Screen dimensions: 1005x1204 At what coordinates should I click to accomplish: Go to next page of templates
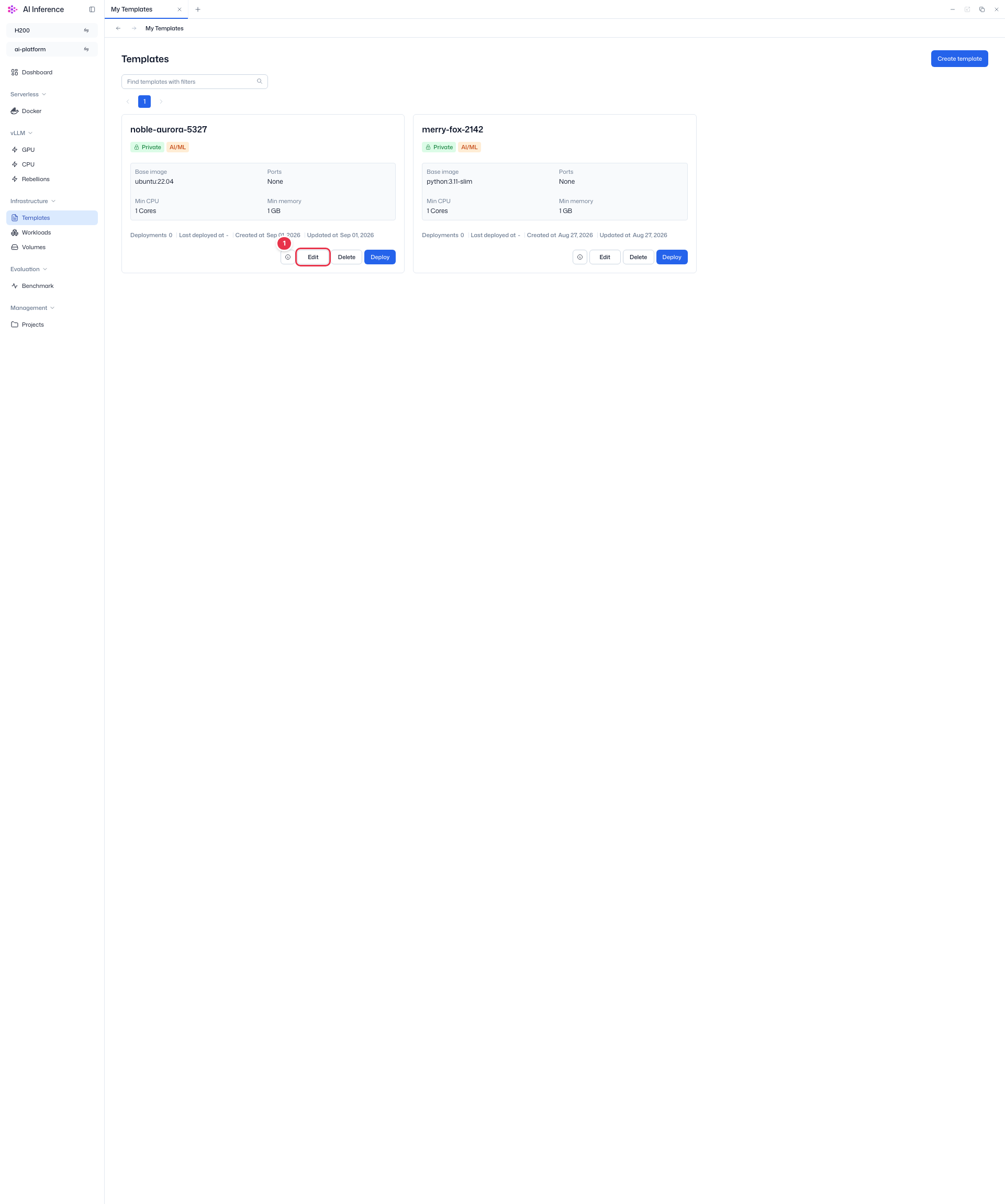[x=161, y=102]
